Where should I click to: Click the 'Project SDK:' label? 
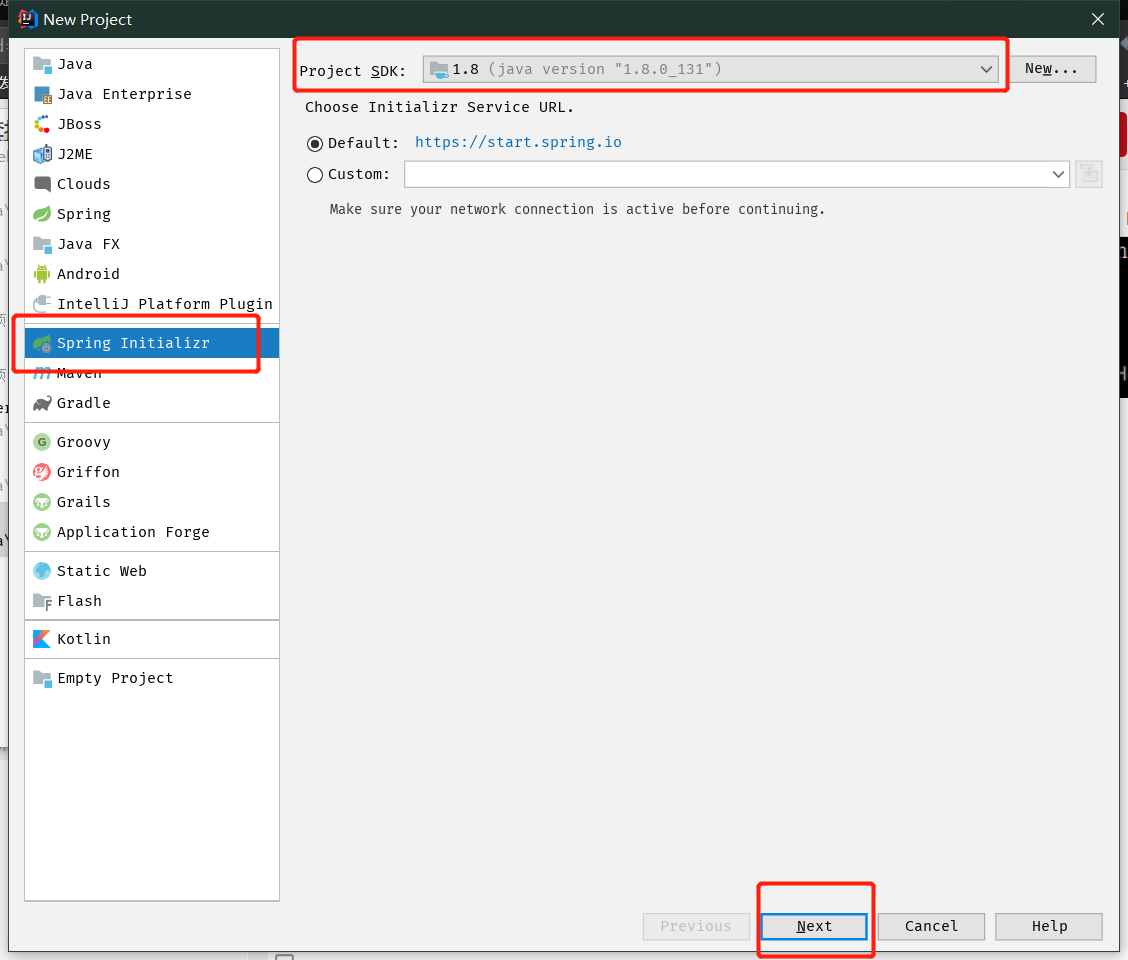pos(352,71)
